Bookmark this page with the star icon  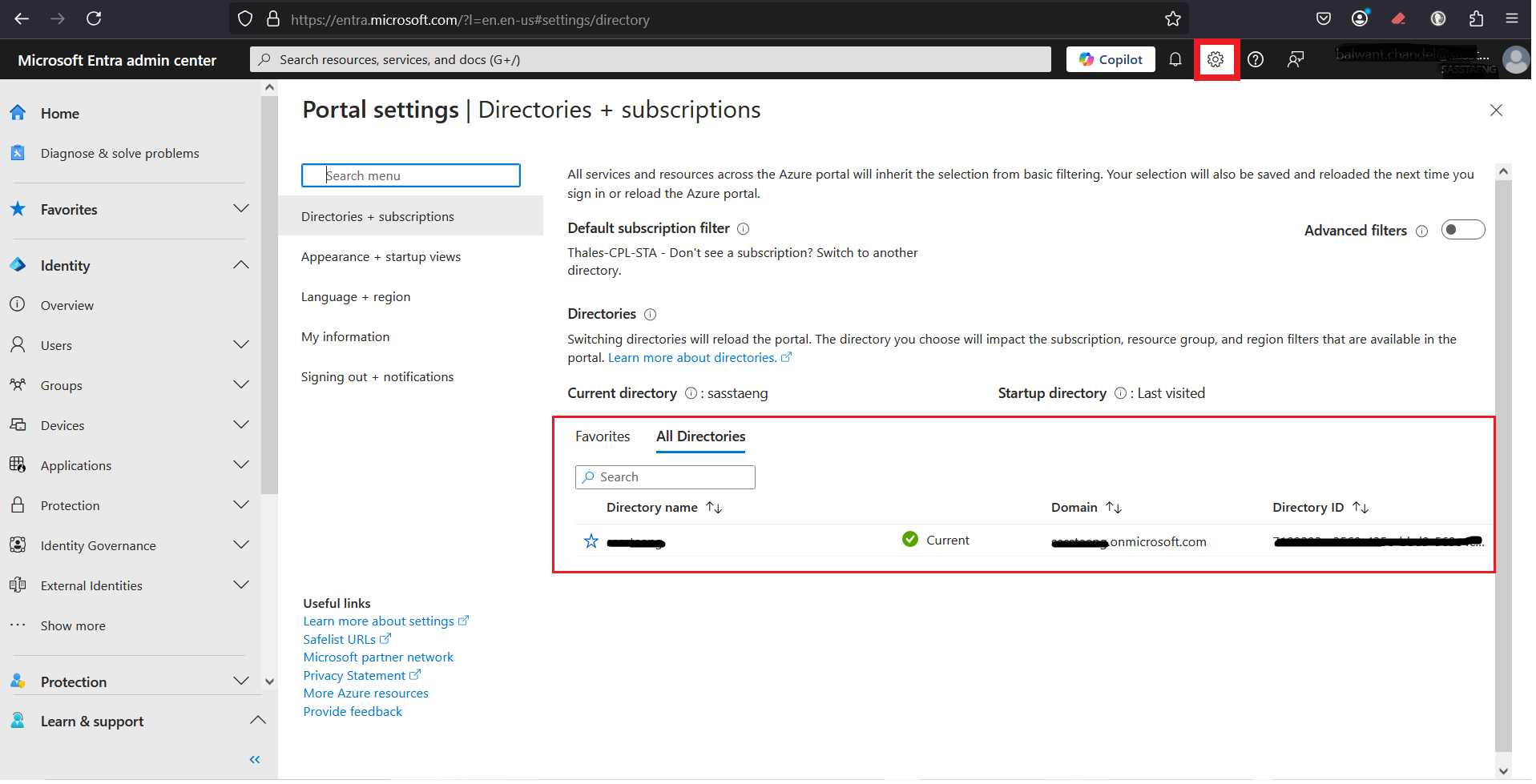[x=1172, y=19]
